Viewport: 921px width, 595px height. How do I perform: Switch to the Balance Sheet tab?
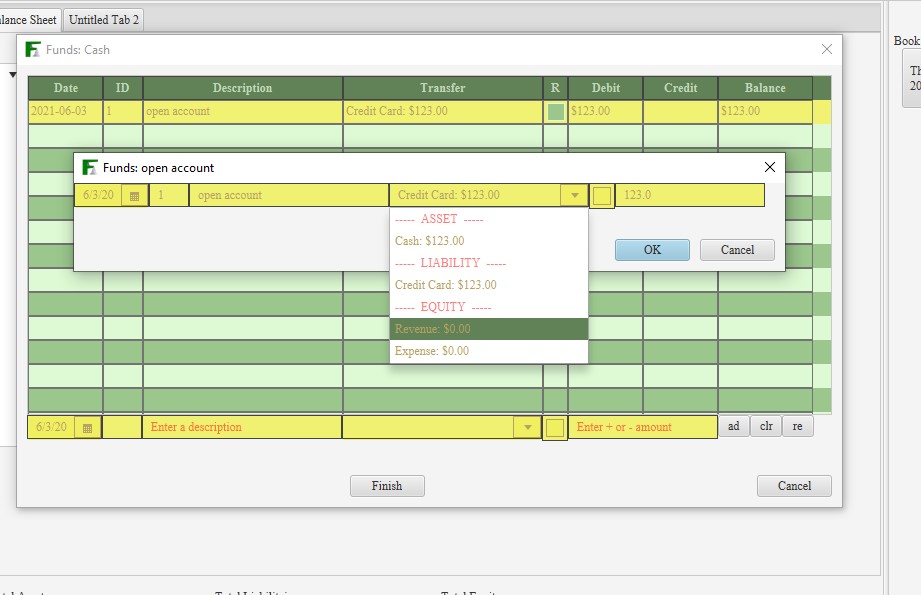coord(28,20)
